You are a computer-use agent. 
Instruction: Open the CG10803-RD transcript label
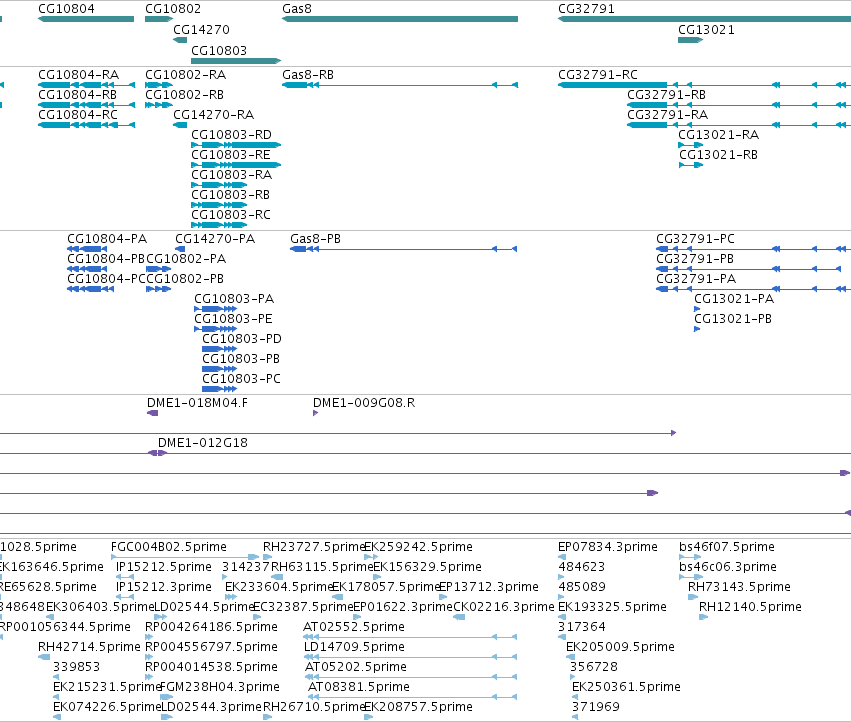(232, 135)
